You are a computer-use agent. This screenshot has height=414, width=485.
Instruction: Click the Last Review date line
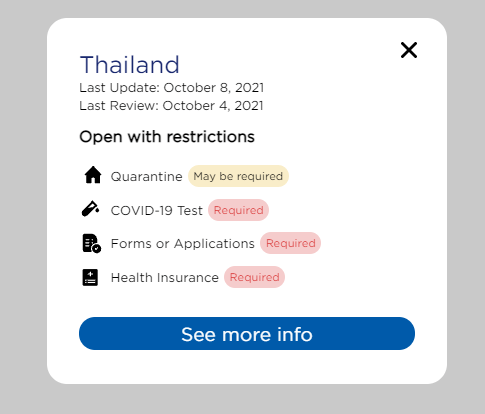[171, 106]
